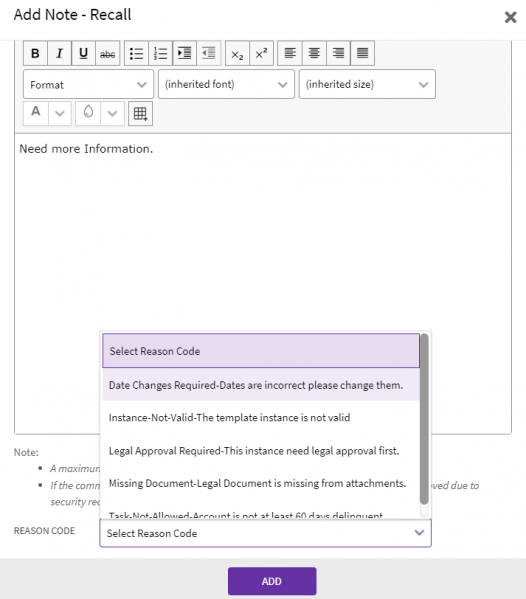Click the 'Need more Information.' text
Screen dimensions: 526x599
[86, 149]
